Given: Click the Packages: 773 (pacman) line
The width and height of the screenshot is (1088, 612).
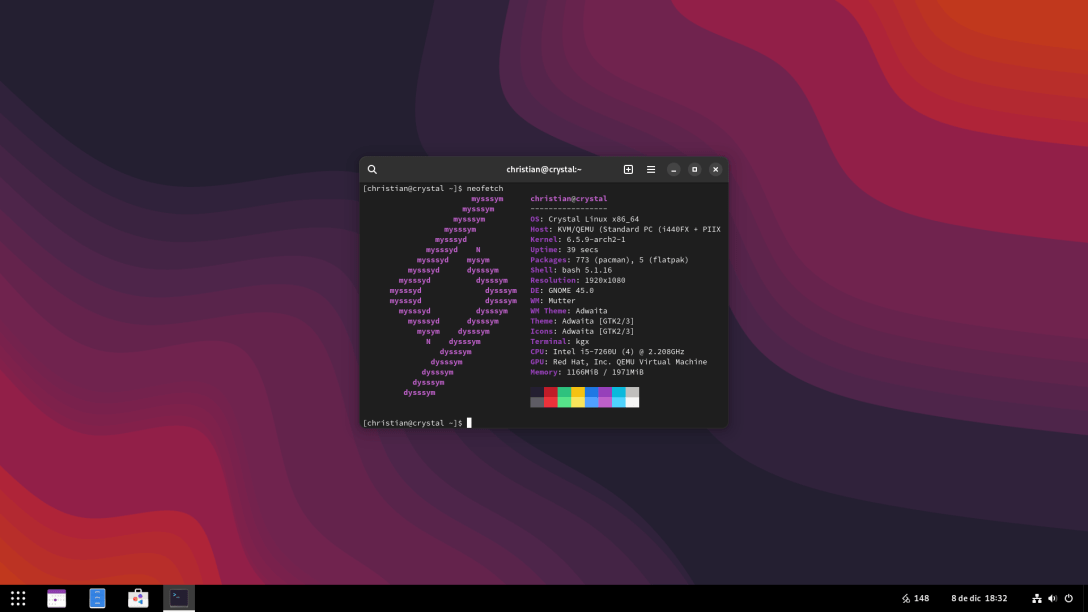Looking at the screenshot, I should [609, 260].
